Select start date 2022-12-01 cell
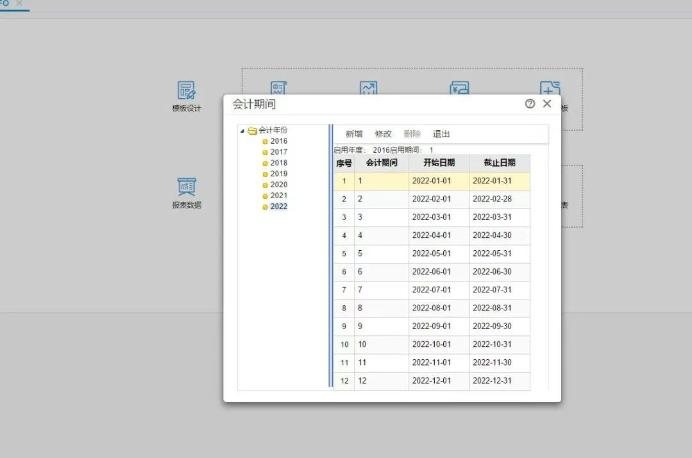Viewport: 692px width, 458px height. [x=439, y=381]
